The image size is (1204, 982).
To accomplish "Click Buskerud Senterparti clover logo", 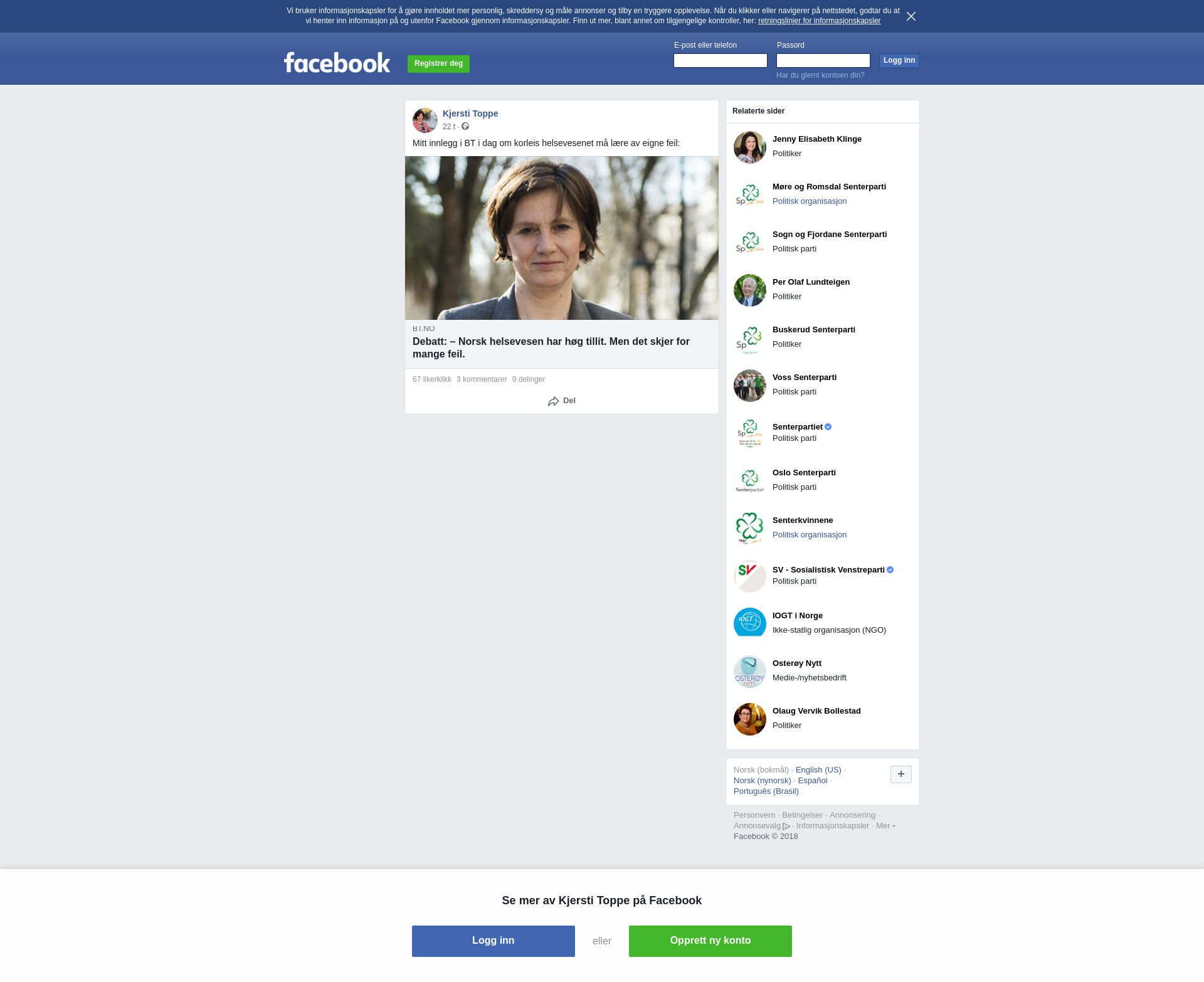I will tap(750, 338).
